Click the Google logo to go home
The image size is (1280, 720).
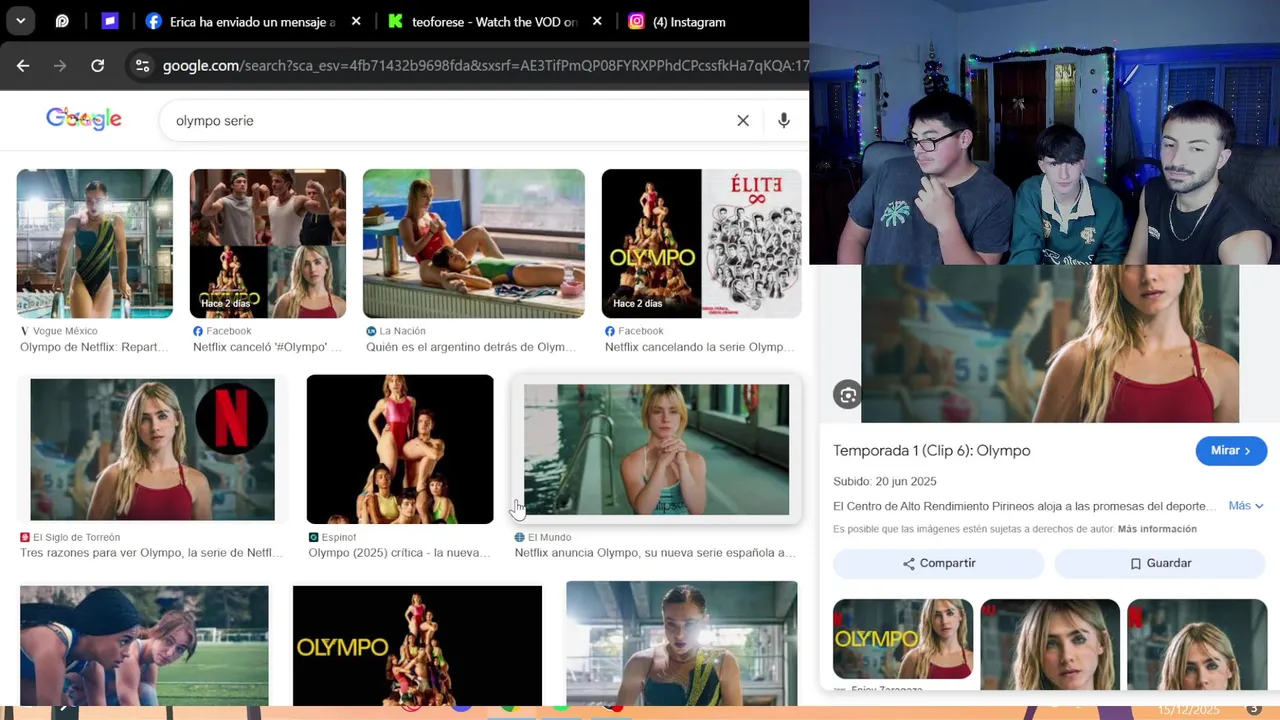(84, 119)
